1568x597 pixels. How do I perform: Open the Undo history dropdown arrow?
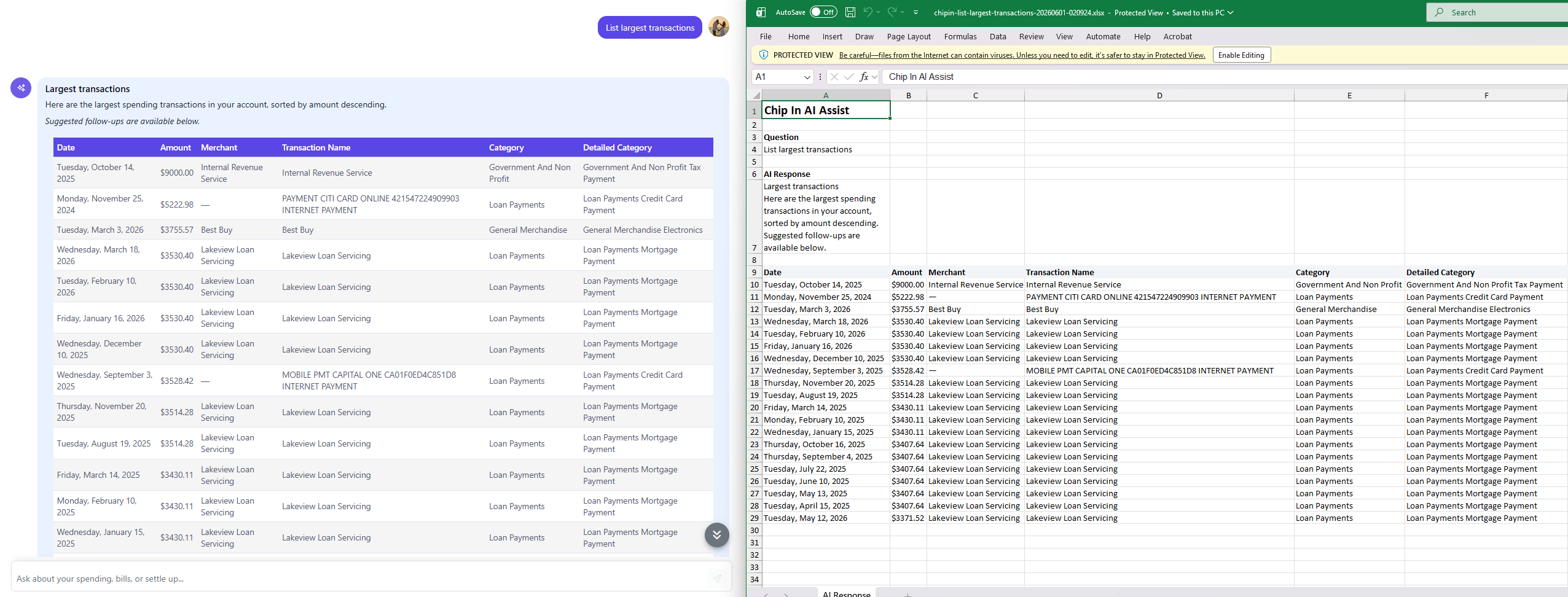(879, 12)
